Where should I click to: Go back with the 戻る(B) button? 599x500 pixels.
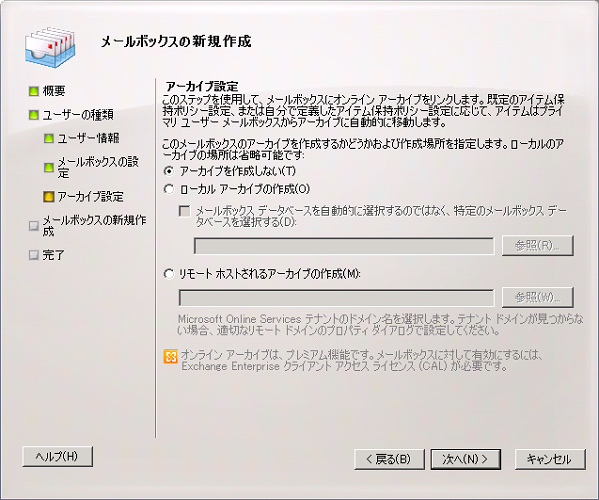point(389,459)
